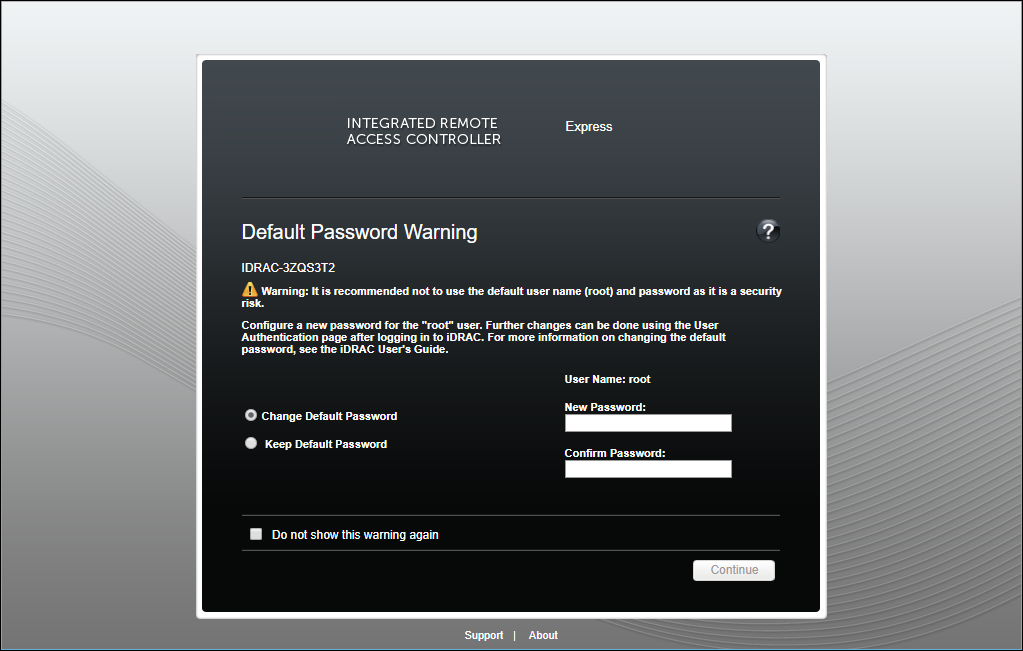The image size is (1023, 651).
Task: Click the New Password: label
Action: point(605,407)
